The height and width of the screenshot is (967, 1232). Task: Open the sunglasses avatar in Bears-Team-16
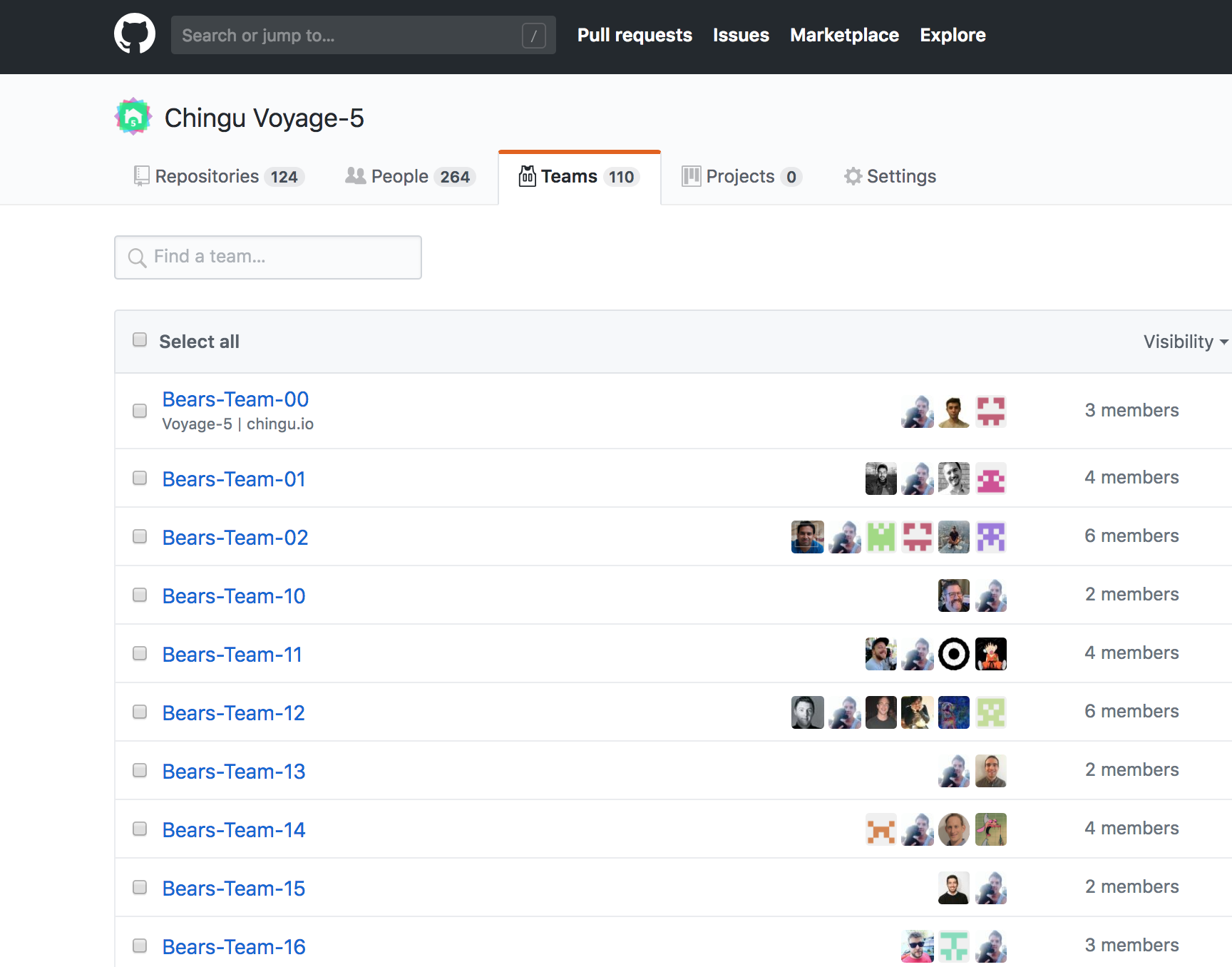[x=918, y=946]
